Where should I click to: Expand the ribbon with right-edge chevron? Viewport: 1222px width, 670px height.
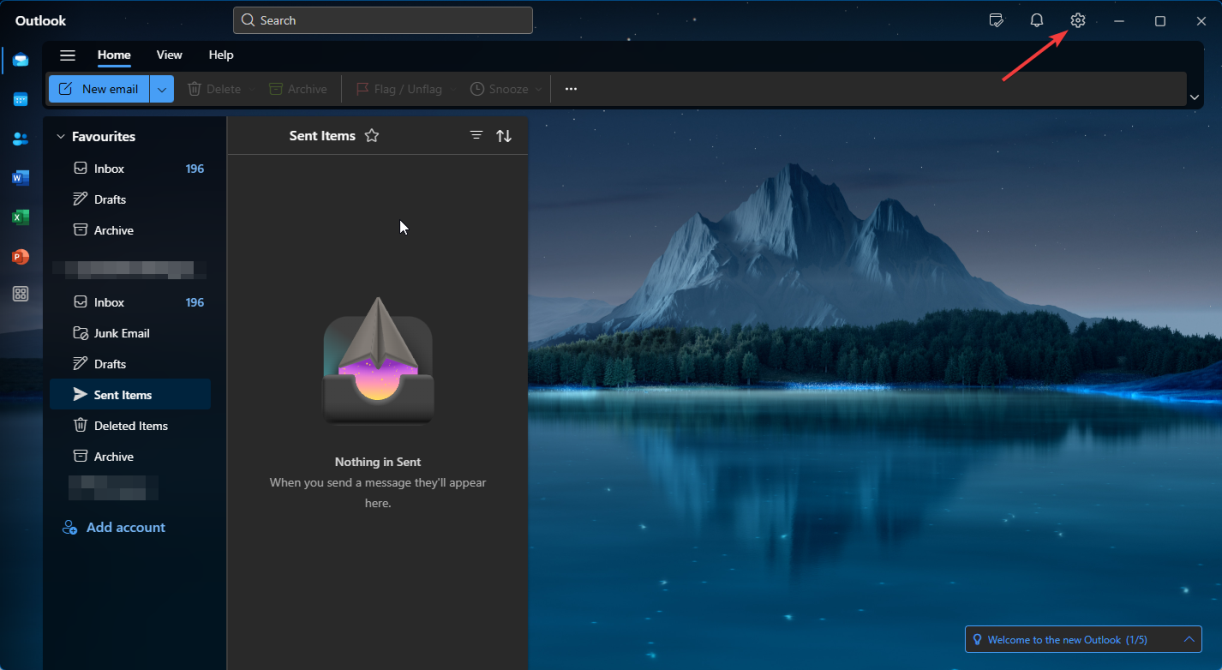coord(1195,97)
